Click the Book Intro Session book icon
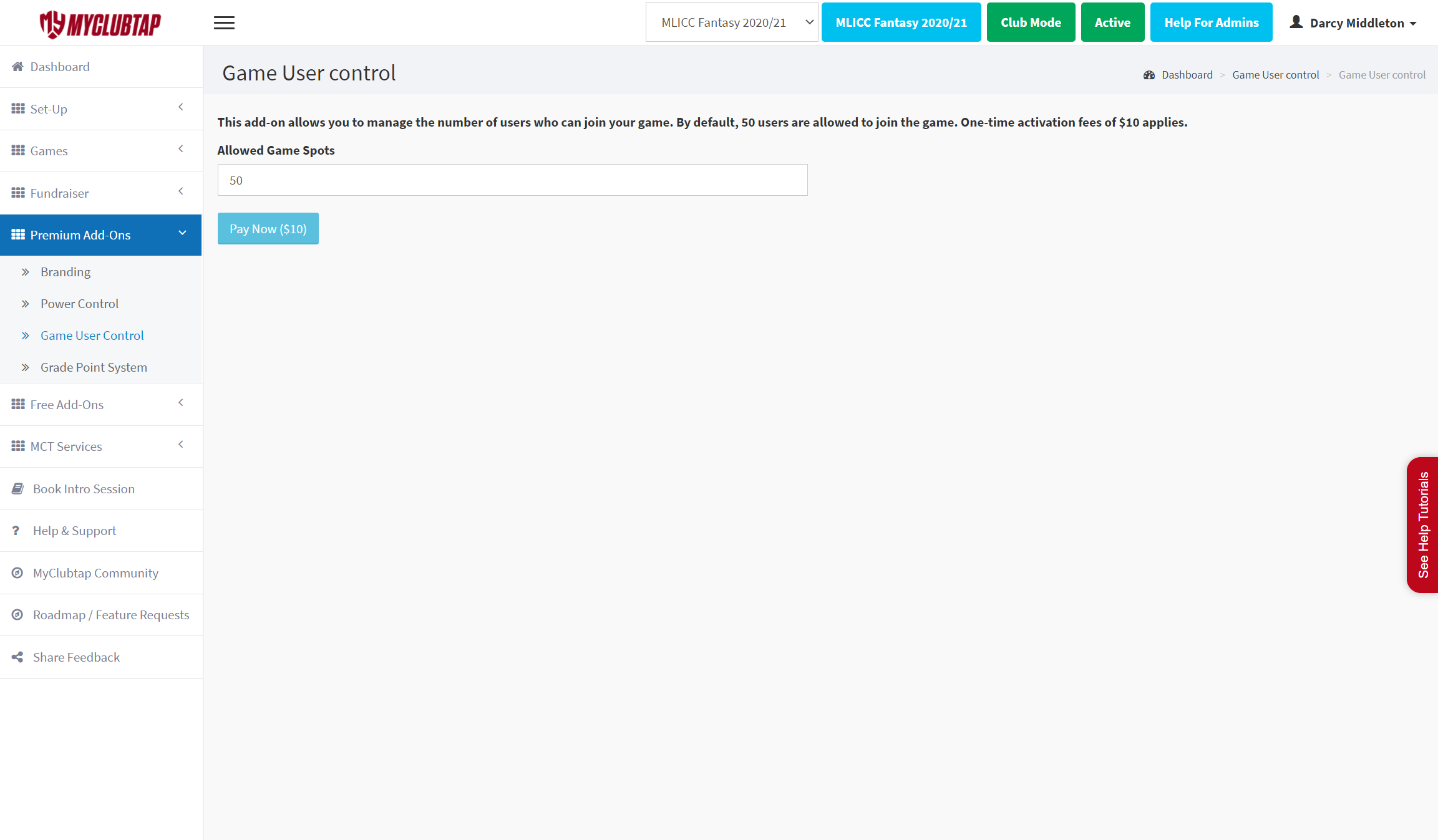Viewport: 1438px width, 840px height. point(17,489)
